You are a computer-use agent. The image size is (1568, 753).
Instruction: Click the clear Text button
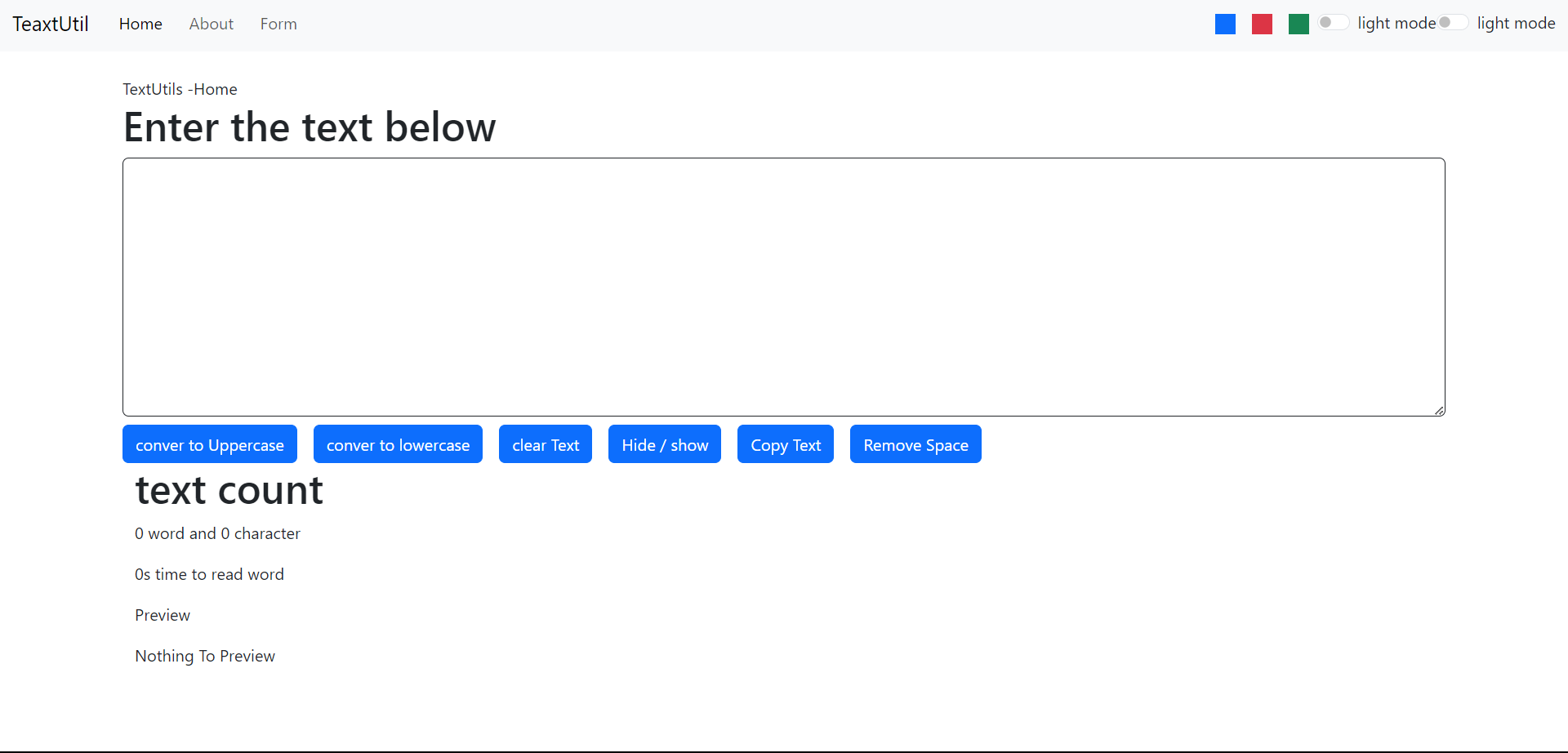(x=546, y=444)
